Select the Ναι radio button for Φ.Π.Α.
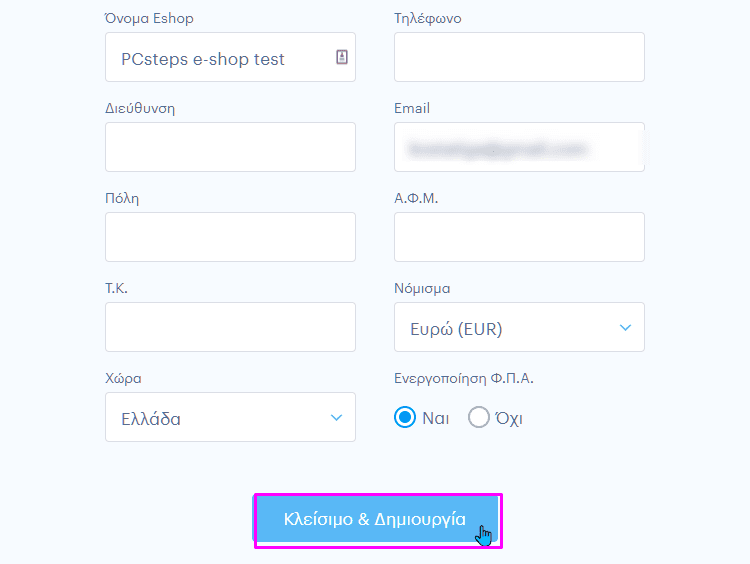 pos(405,417)
